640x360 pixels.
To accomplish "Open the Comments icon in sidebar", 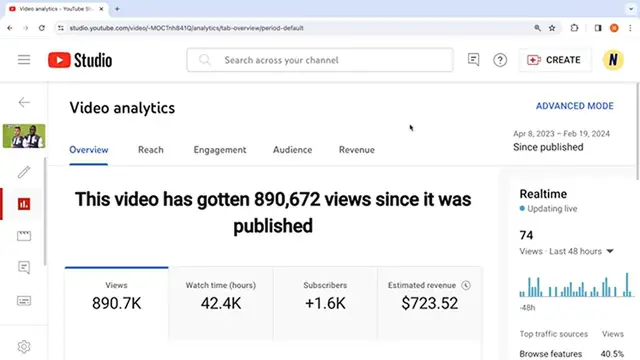I will coord(24,268).
